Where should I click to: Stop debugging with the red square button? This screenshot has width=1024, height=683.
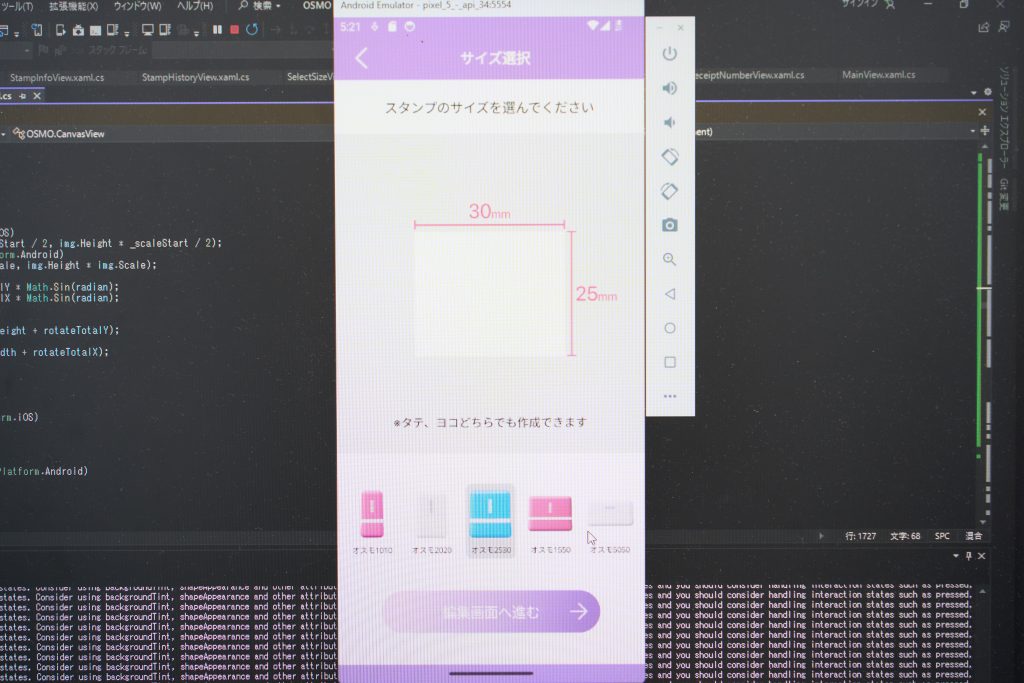click(x=234, y=29)
